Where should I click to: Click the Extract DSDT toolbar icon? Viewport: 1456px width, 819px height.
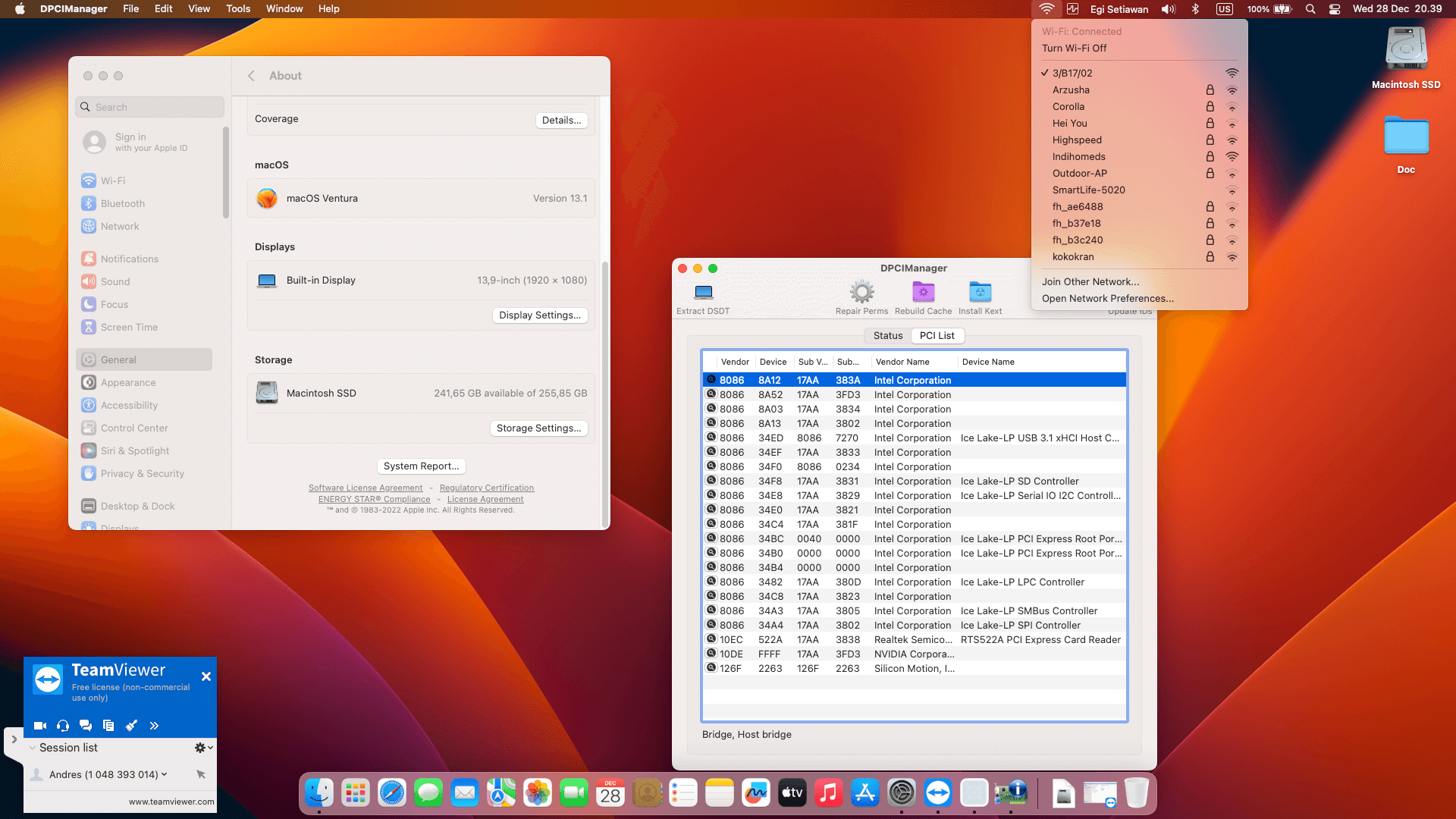703,293
